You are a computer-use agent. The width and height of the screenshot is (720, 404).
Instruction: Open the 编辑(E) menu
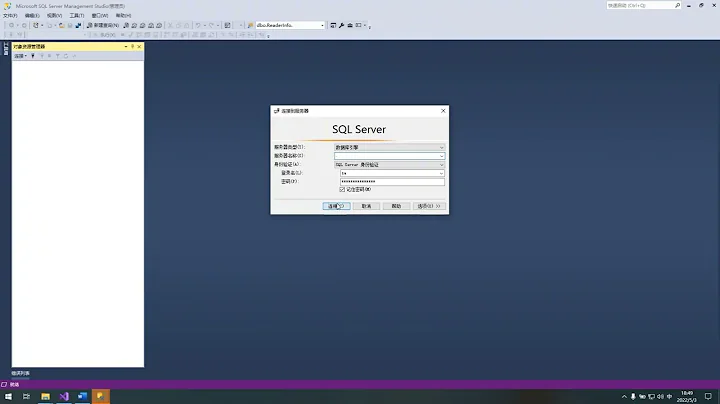32,16
